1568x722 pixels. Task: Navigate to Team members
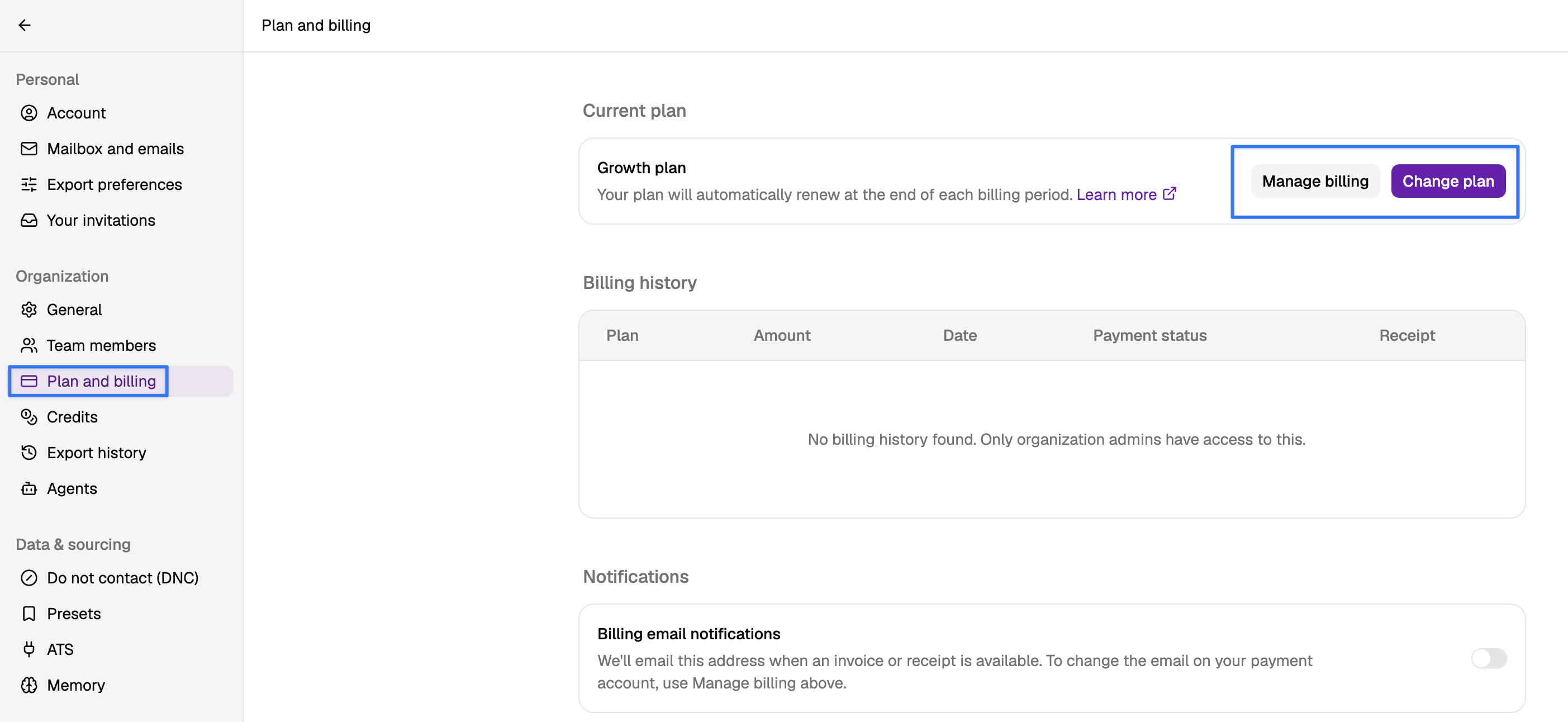coord(121,345)
